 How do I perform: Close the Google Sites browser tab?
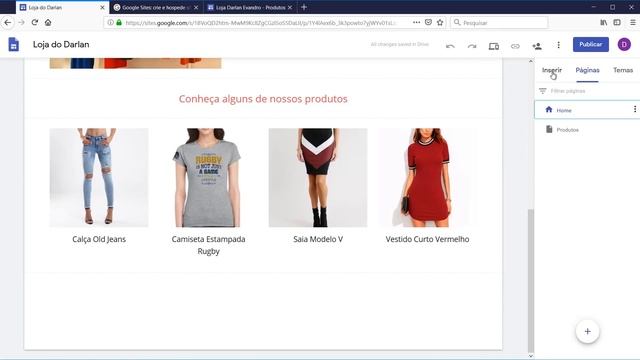[x=196, y=7]
